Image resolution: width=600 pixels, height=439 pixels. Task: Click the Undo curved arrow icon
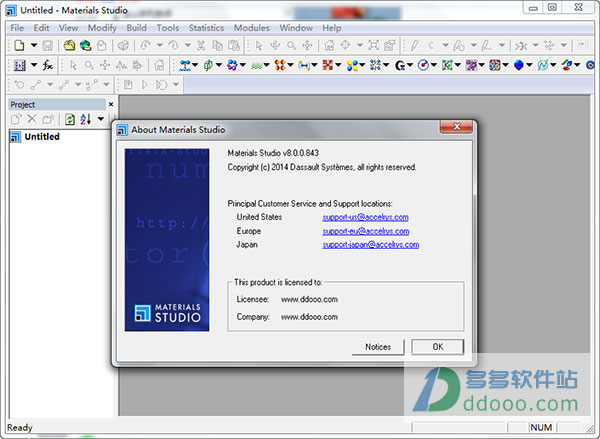pyautogui.click(x=145, y=46)
